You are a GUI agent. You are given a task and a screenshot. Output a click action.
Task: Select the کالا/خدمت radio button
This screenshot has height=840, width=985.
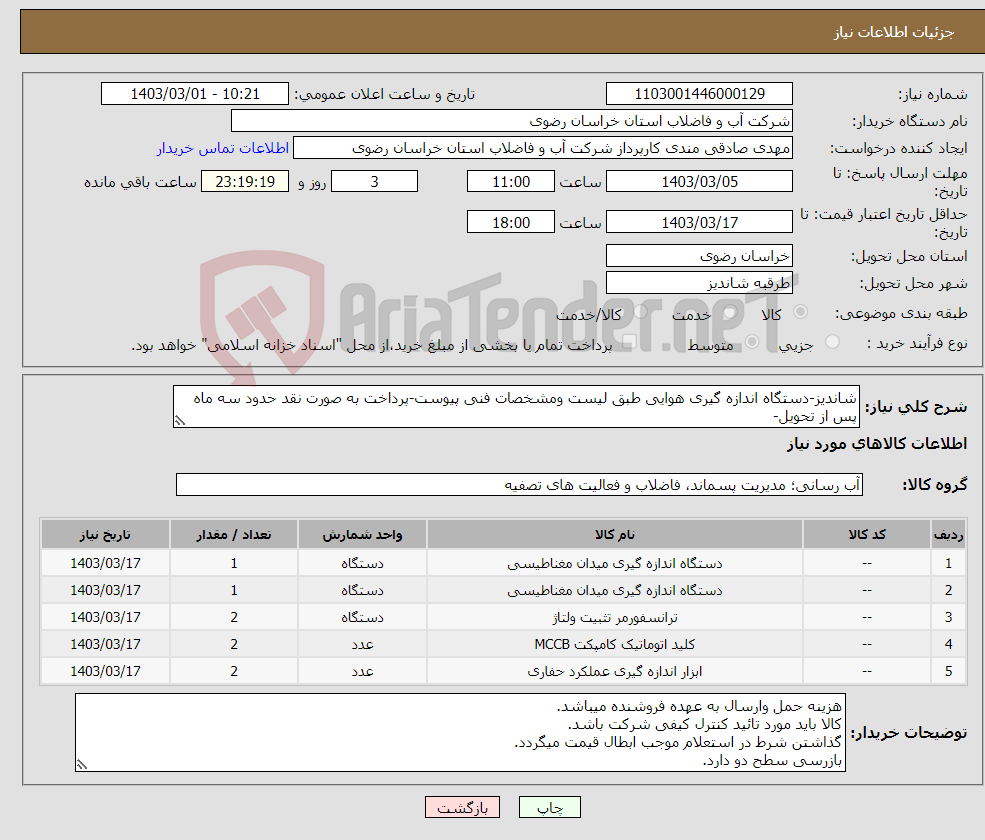click(x=640, y=312)
